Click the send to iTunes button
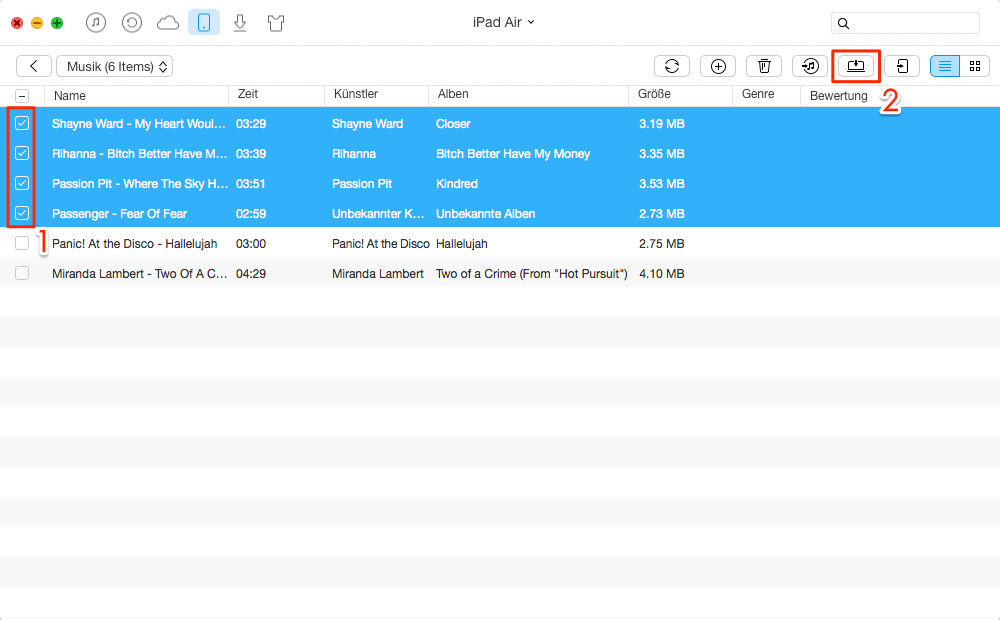The image size is (1000, 620). [810, 66]
